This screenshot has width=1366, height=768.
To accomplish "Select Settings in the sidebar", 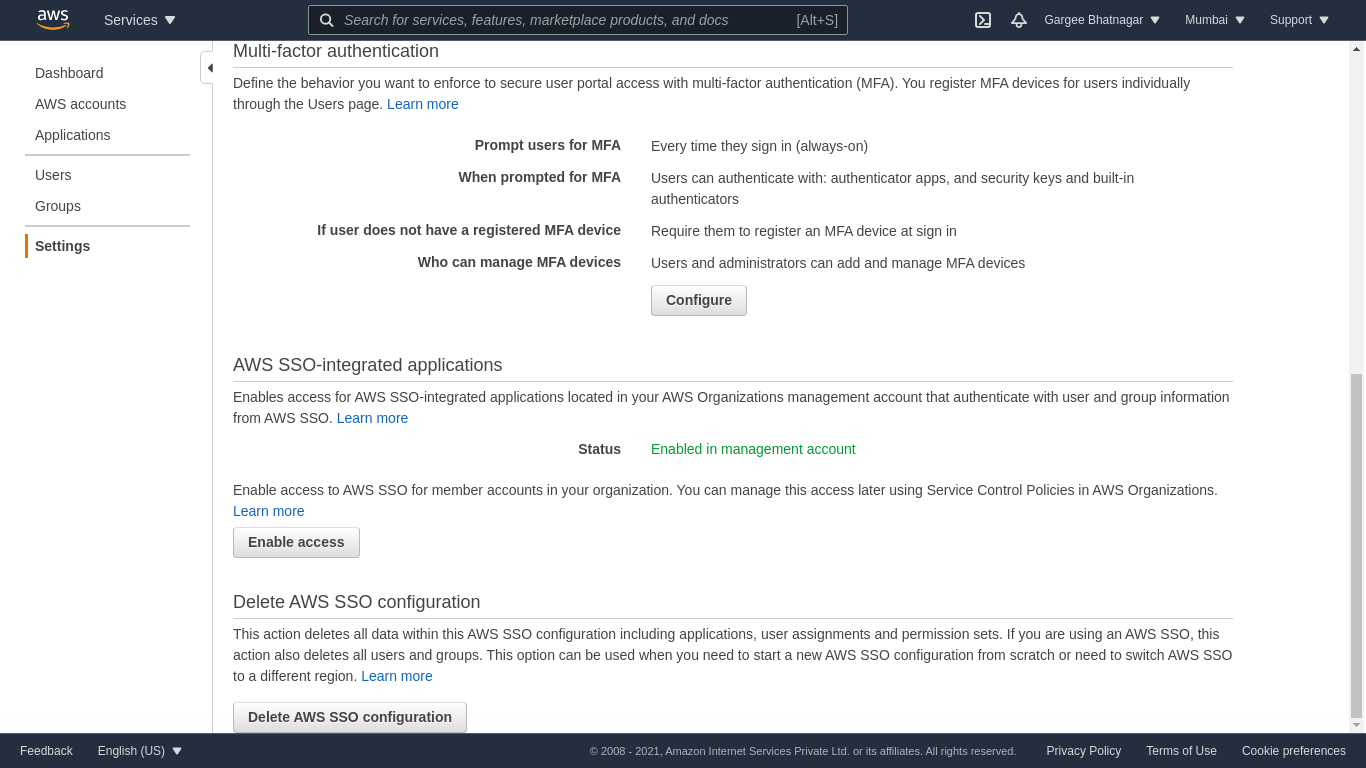I will (x=62, y=246).
